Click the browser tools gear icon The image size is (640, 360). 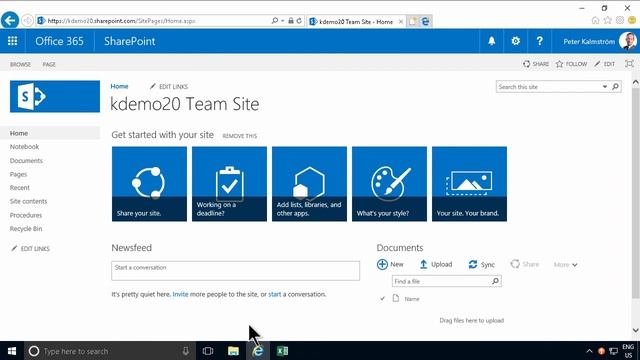tap(620, 20)
